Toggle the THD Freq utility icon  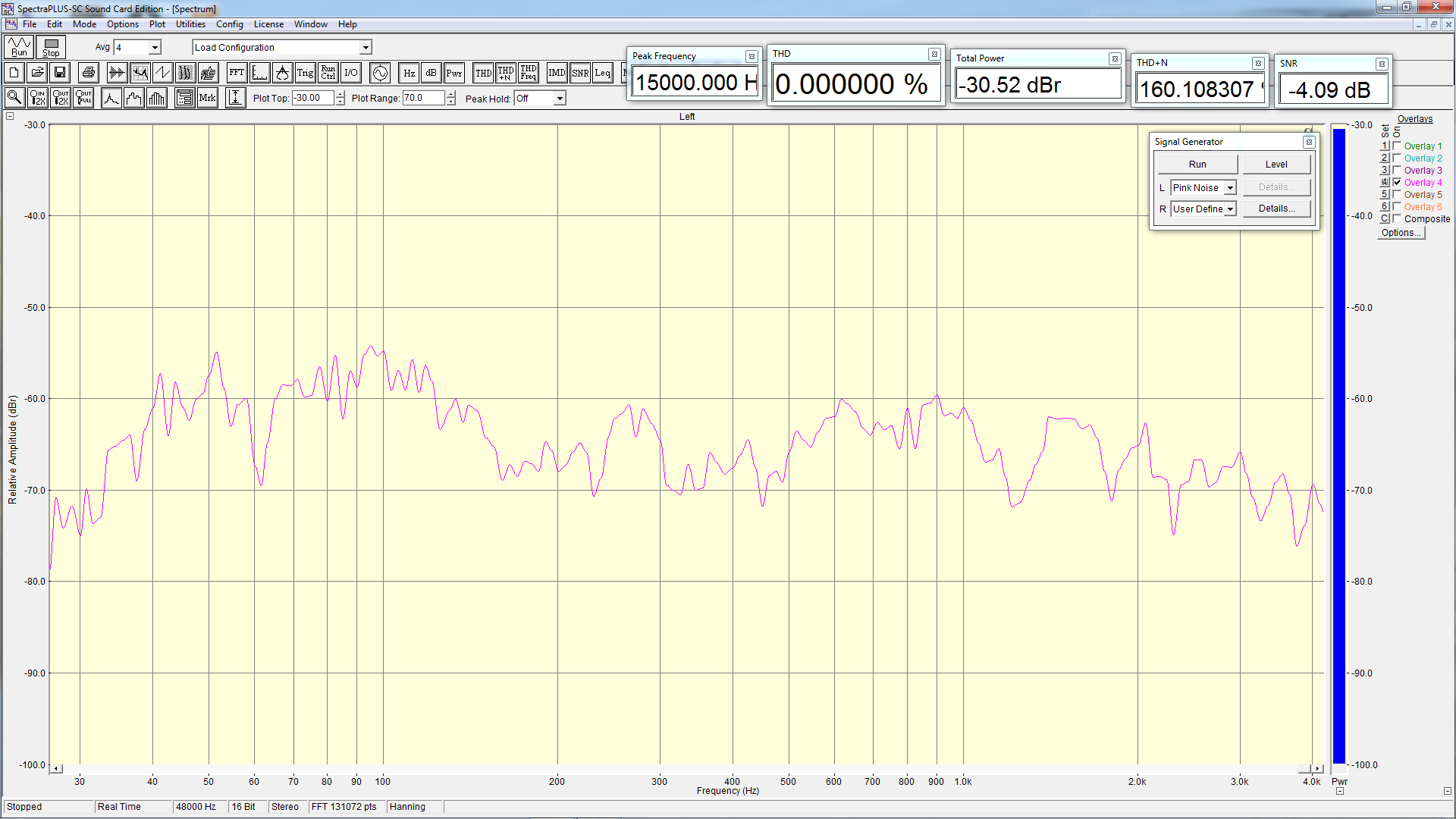point(529,73)
